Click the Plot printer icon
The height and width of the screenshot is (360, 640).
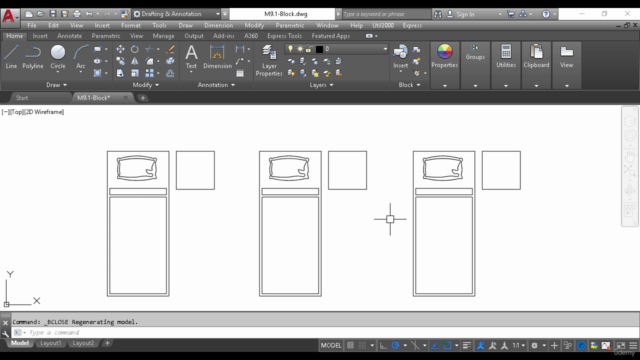tap(77, 14)
